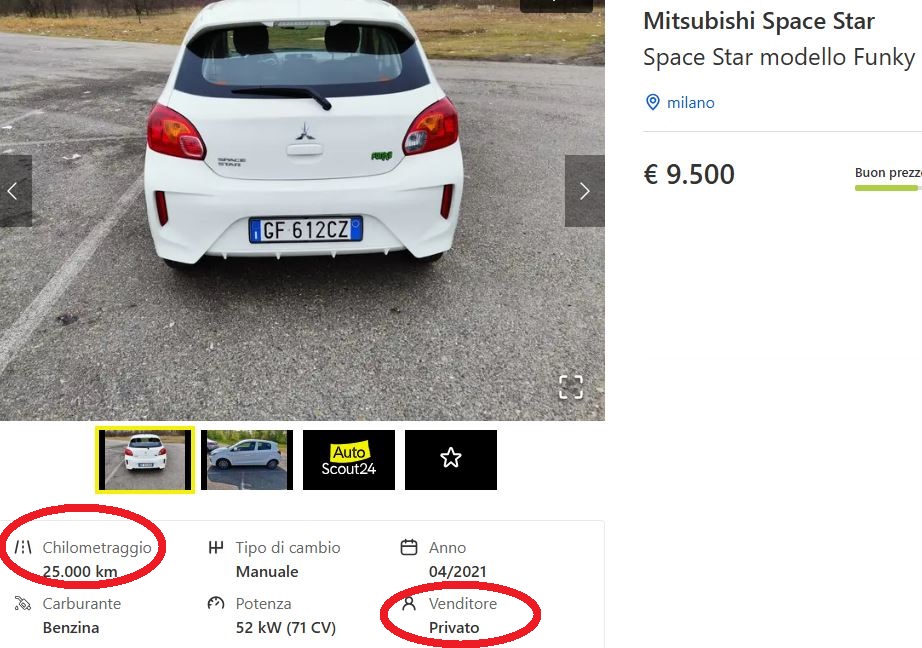Open the AutoScout24 logo thumbnail

(x=349, y=460)
